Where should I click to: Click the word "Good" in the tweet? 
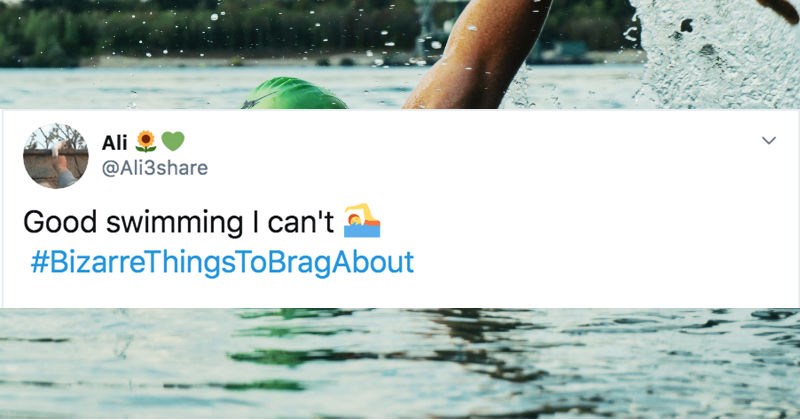coord(56,222)
